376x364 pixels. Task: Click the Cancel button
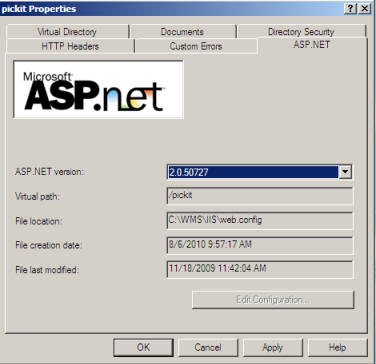208,348
